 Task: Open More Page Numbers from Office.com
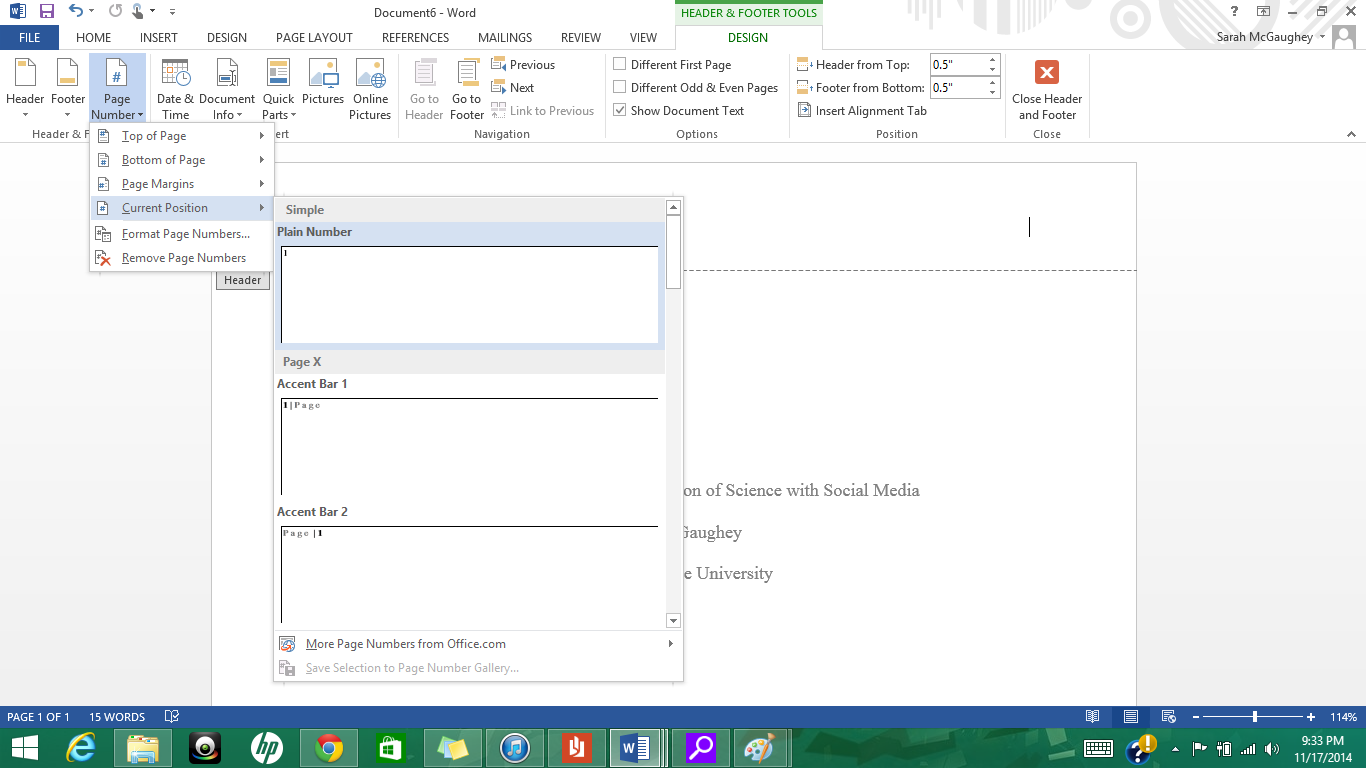click(406, 644)
